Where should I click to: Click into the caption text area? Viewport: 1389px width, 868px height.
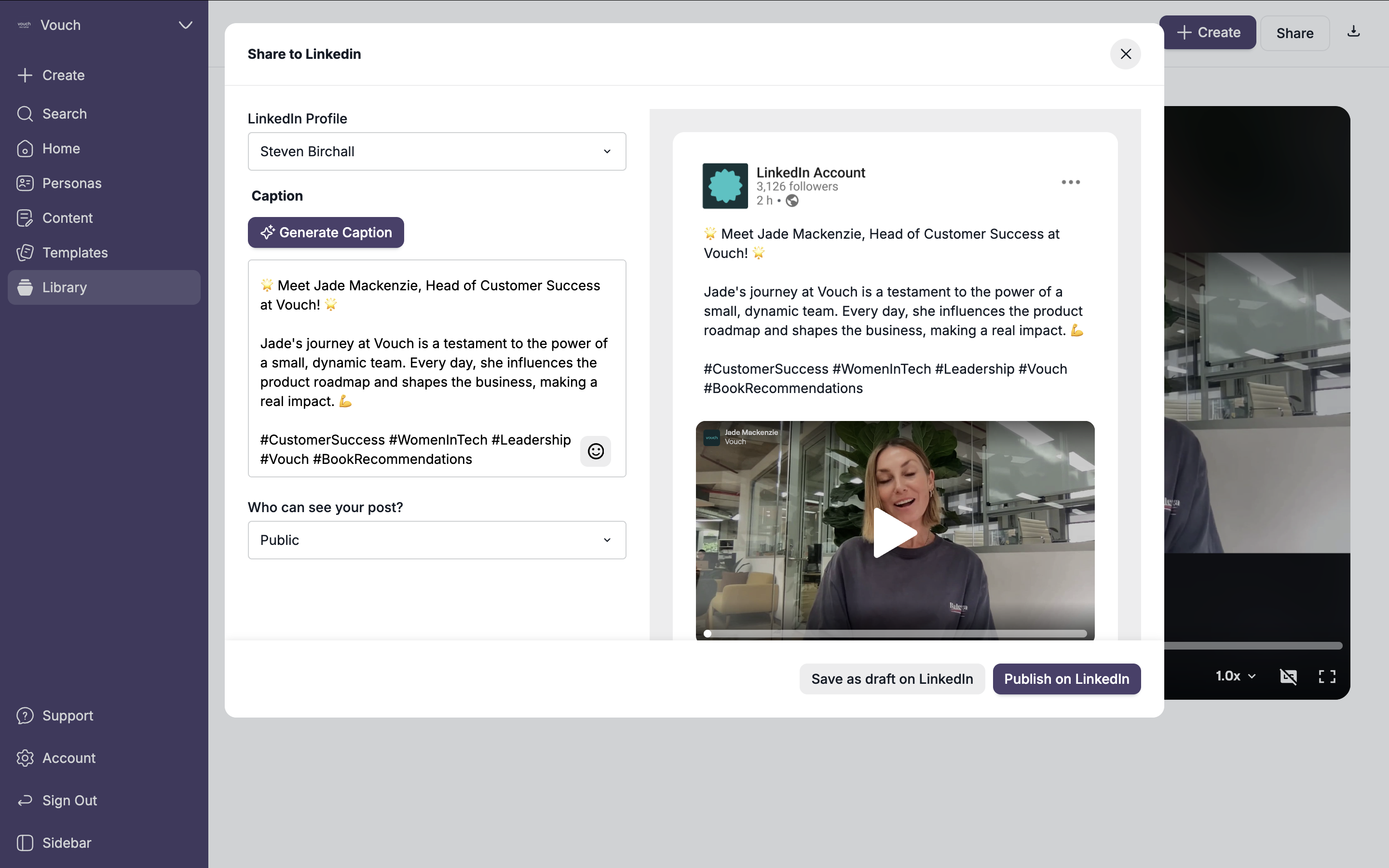(437, 368)
